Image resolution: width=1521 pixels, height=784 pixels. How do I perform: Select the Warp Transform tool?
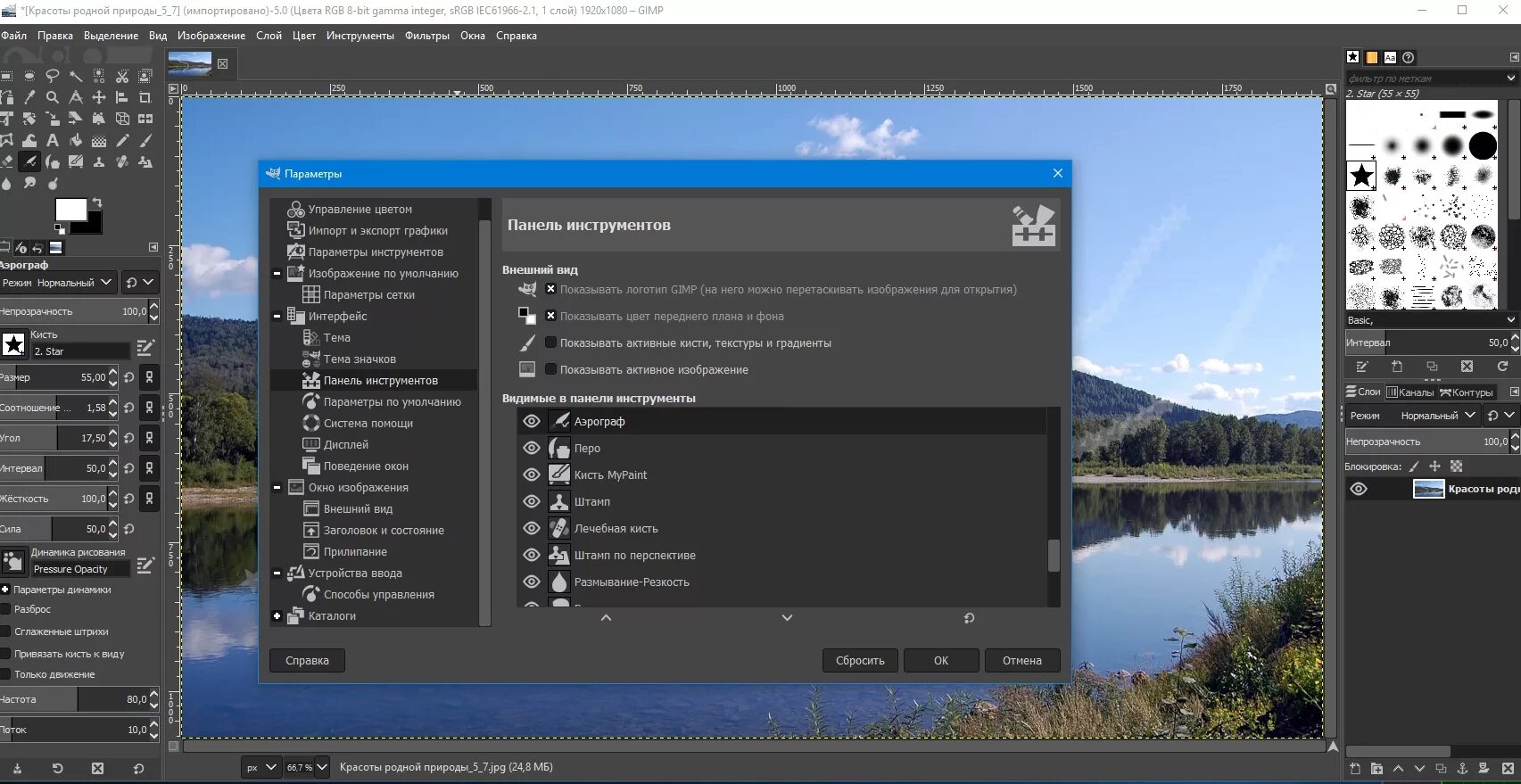tap(29, 140)
